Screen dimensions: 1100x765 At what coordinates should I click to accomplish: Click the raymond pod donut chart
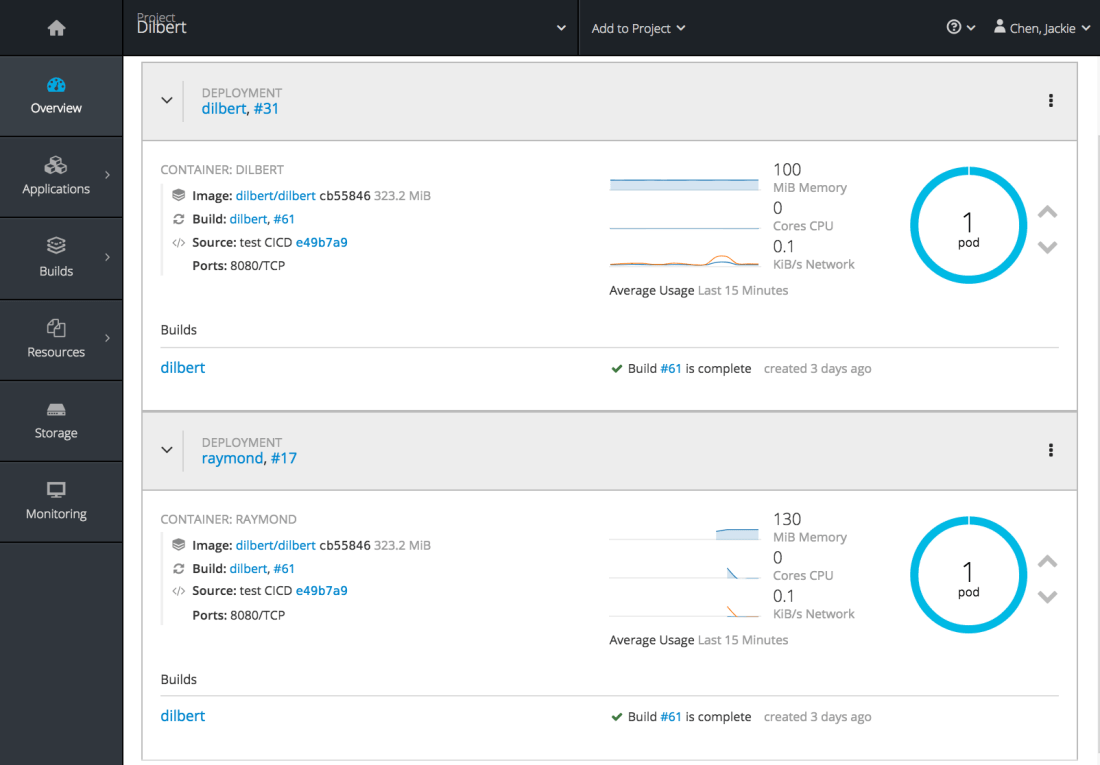968,575
